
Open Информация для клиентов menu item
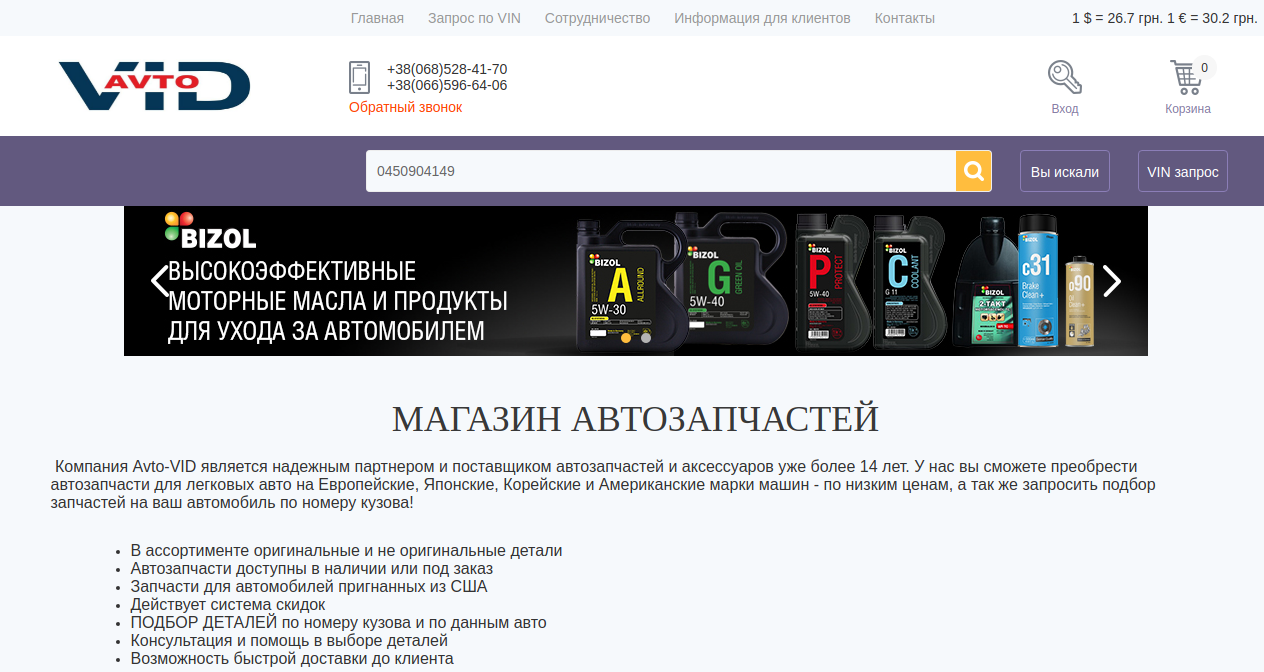click(x=762, y=18)
